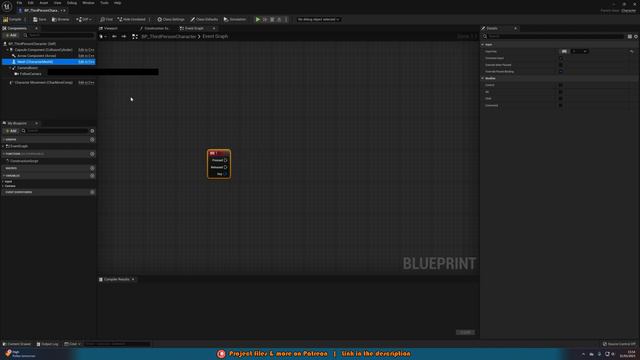Add new variable with plus icon
Viewport: 640px width, 360px height.
pos(92,176)
